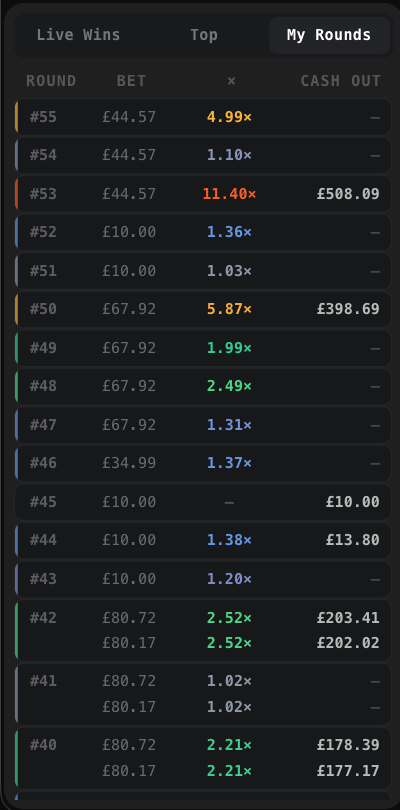
Task: Select round #41 row
Action: (x=203, y=694)
